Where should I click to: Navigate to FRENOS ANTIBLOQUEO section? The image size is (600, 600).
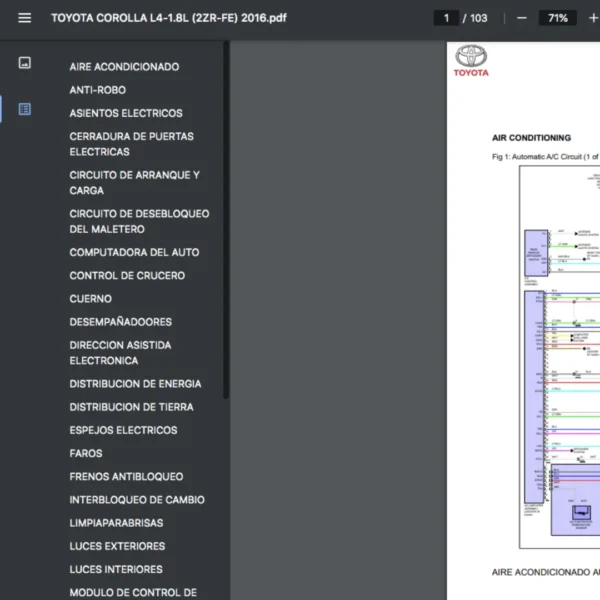pyautogui.click(x=126, y=477)
